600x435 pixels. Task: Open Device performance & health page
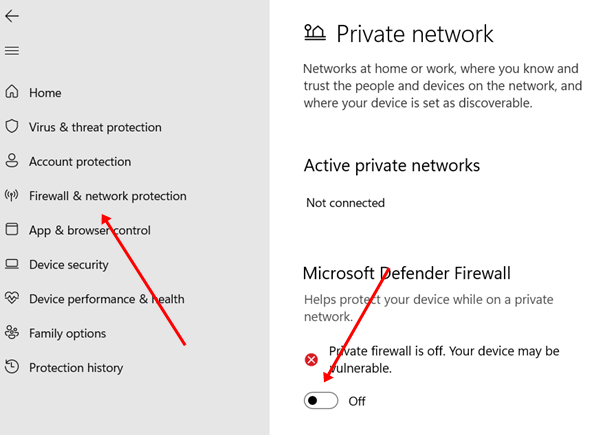[106, 299]
